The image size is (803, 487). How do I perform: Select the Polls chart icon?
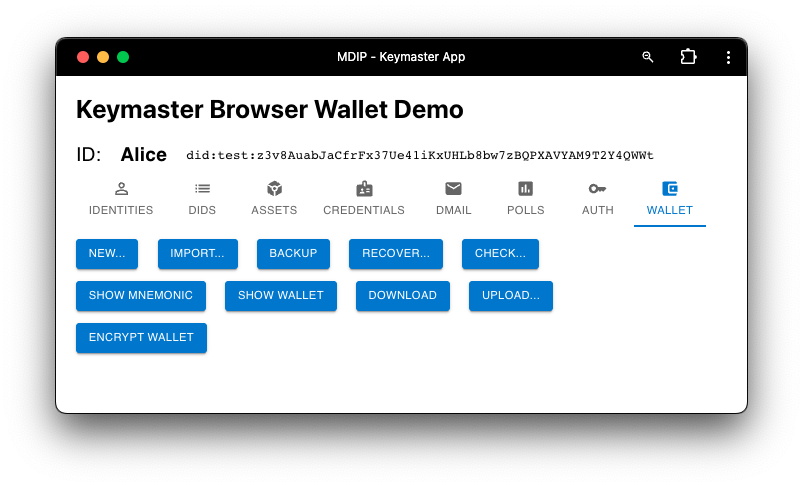coord(526,189)
